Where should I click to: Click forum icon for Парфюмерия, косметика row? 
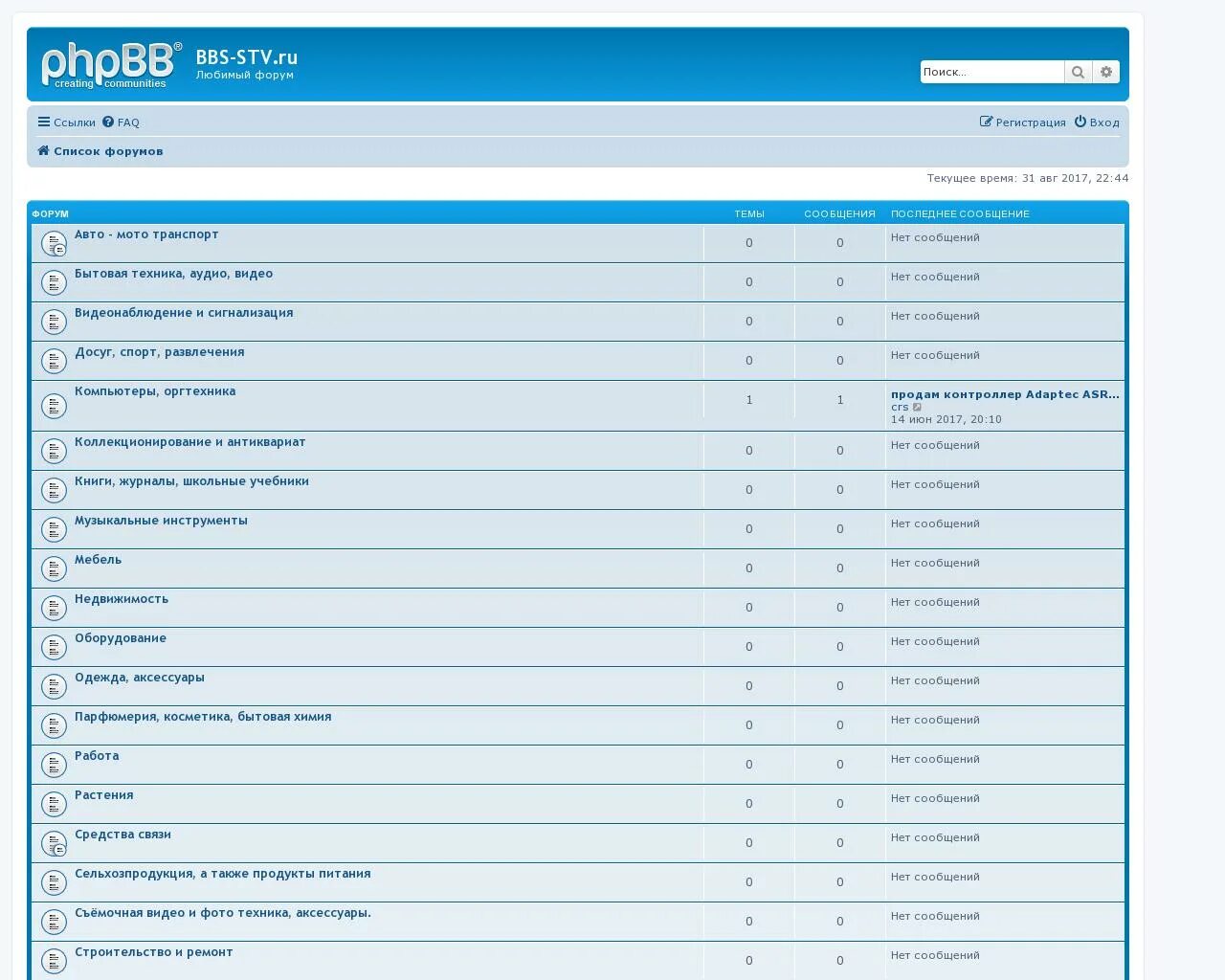[54, 725]
